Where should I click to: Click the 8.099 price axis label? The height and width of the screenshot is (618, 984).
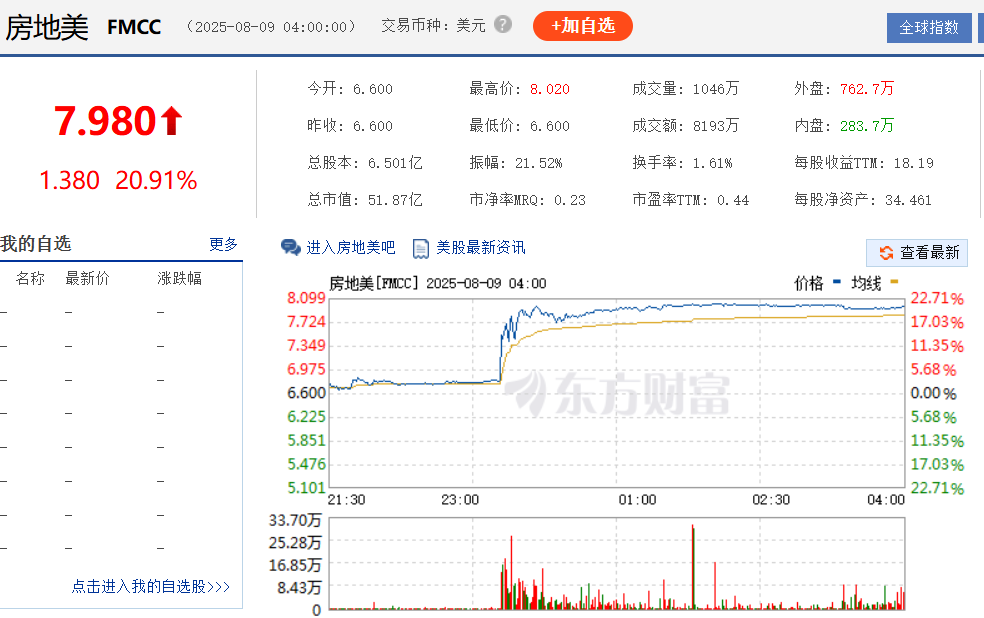[306, 298]
